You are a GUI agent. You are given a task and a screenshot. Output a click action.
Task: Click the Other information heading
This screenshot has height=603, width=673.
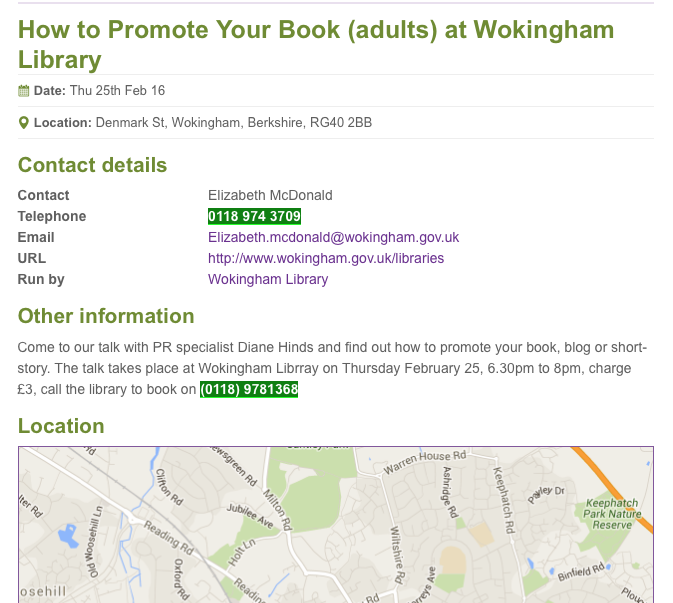point(106,316)
